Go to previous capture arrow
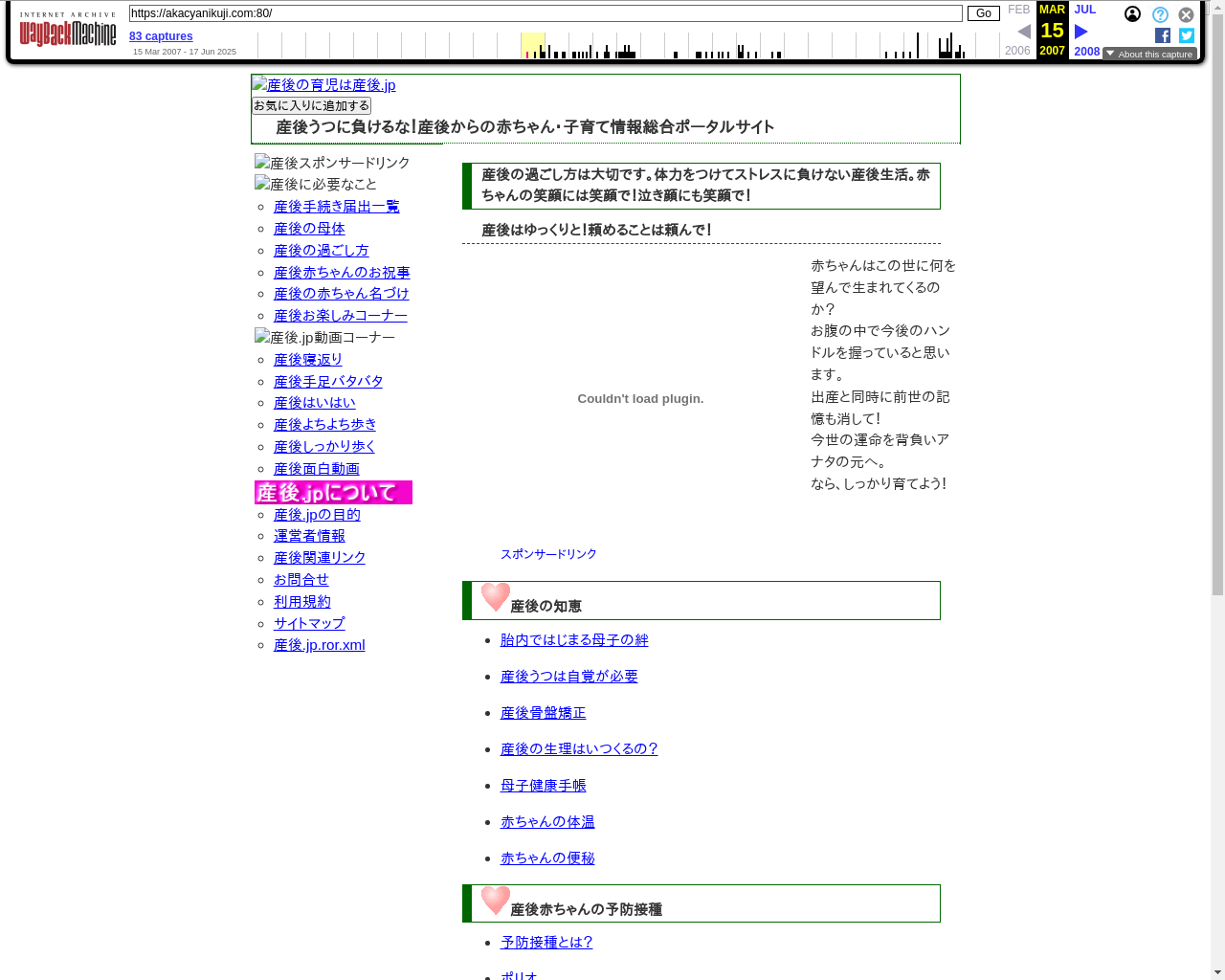 click(1023, 32)
